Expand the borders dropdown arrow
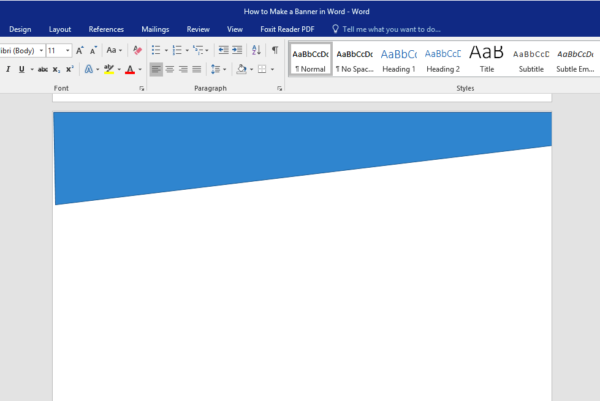This screenshot has width=600, height=401. (x=272, y=70)
